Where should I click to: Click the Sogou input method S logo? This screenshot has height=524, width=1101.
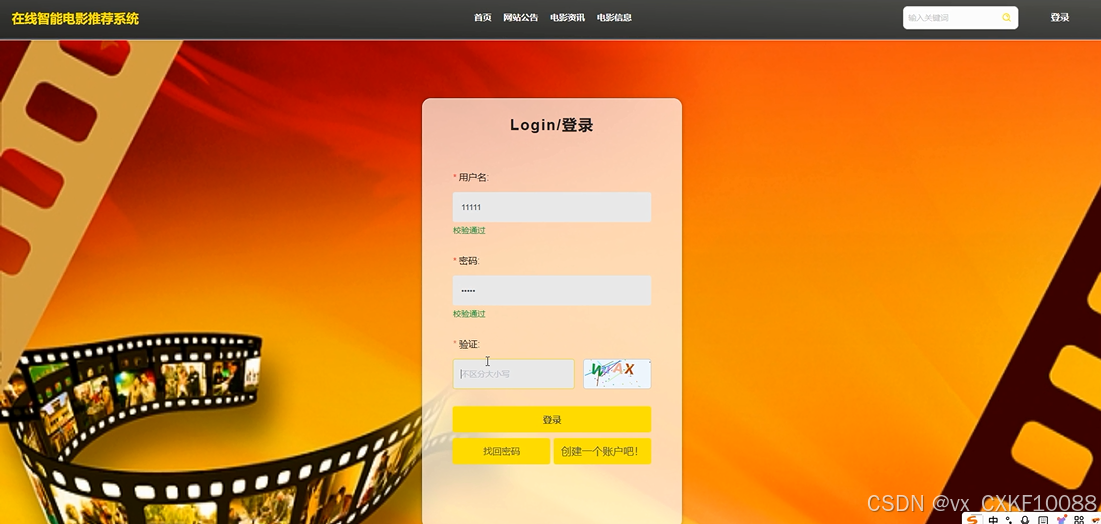pyautogui.click(x=973, y=520)
